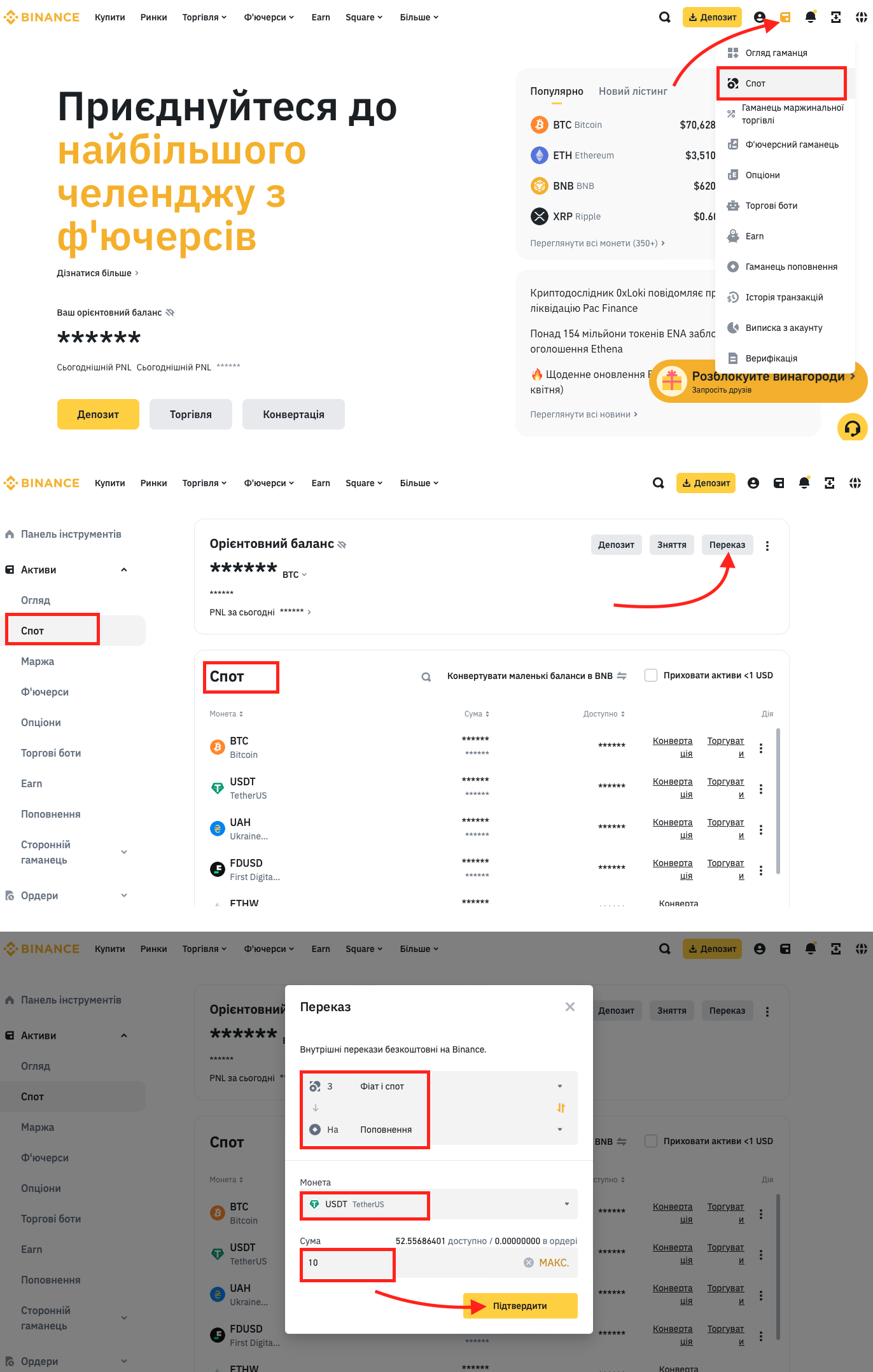
Task: Click Зняття button on the undimmed Spot page
Action: click(x=672, y=545)
